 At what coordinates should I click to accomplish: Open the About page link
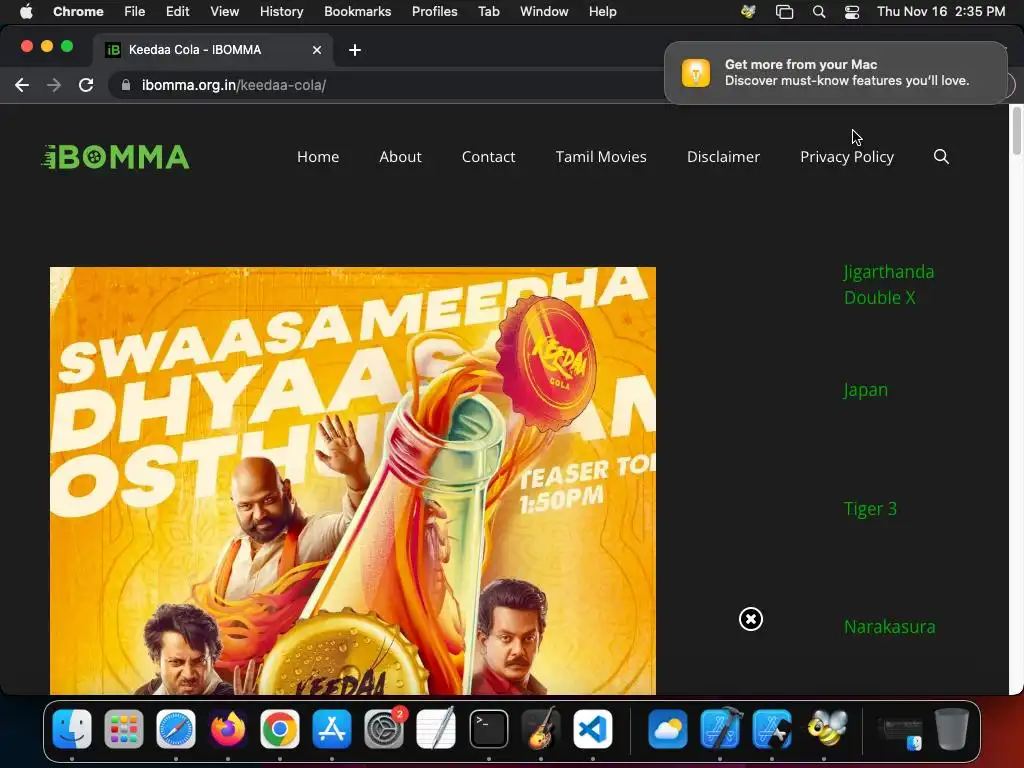tap(400, 157)
